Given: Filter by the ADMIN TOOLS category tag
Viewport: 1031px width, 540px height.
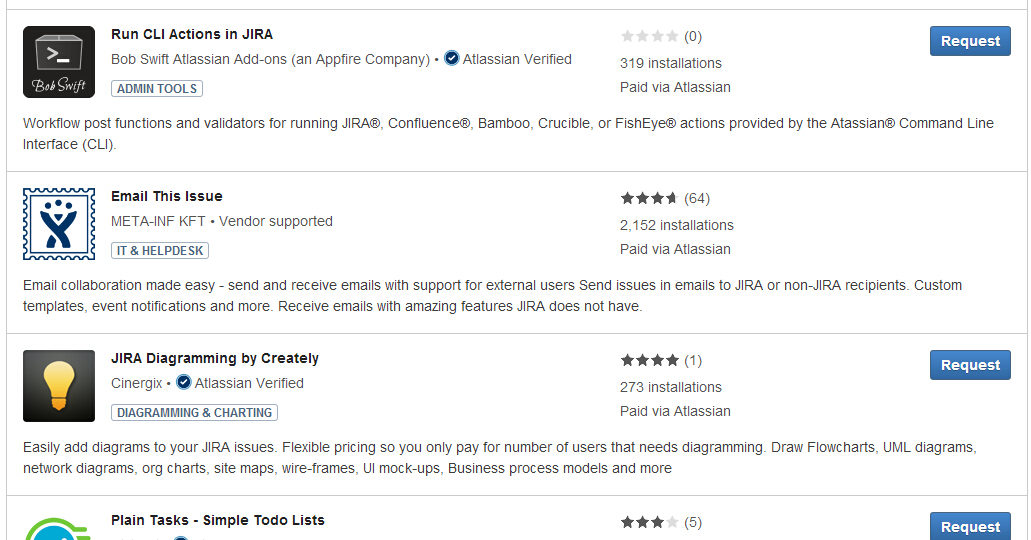Looking at the screenshot, I should [157, 89].
